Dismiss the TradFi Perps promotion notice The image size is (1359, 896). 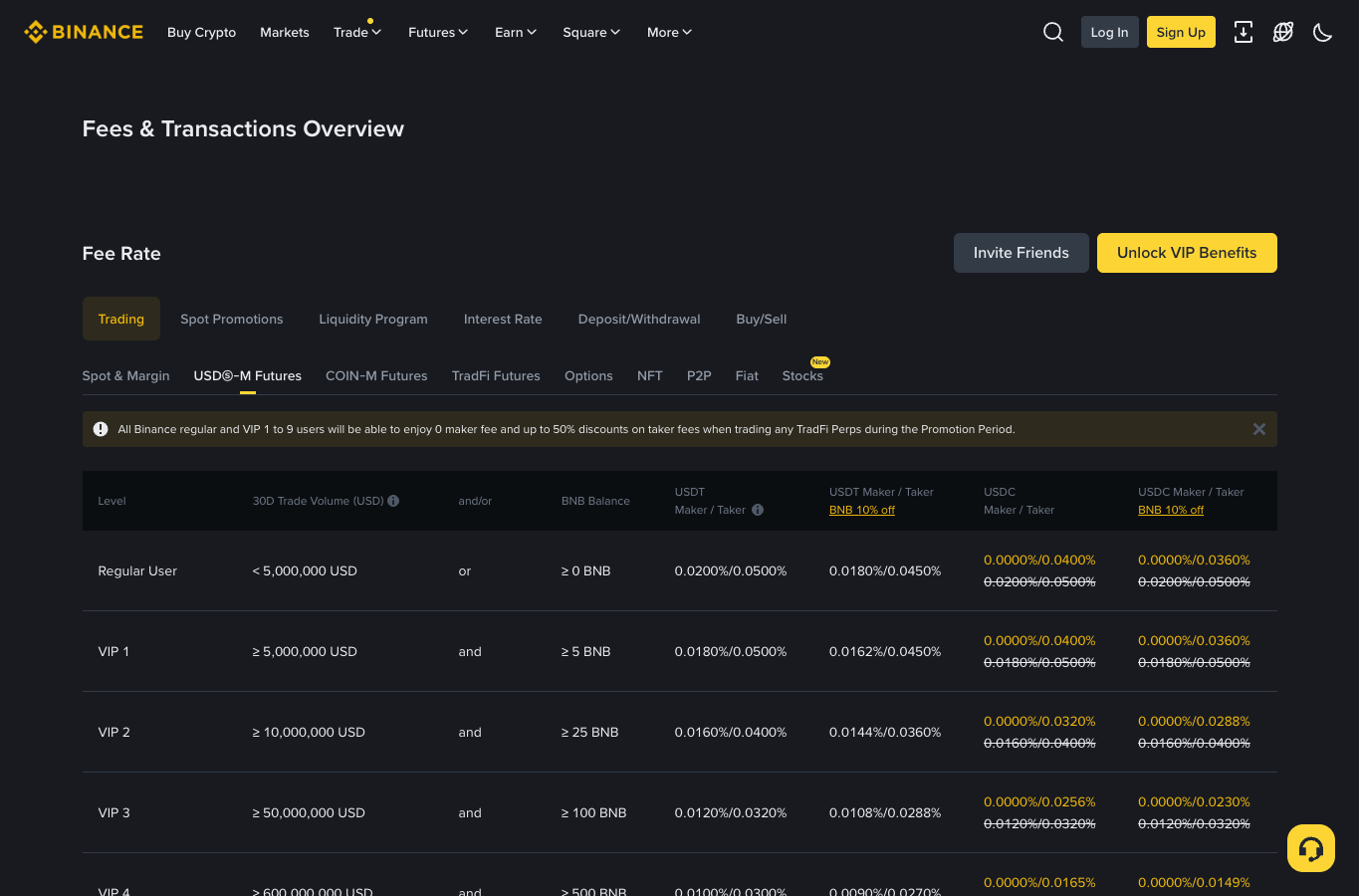click(x=1259, y=429)
